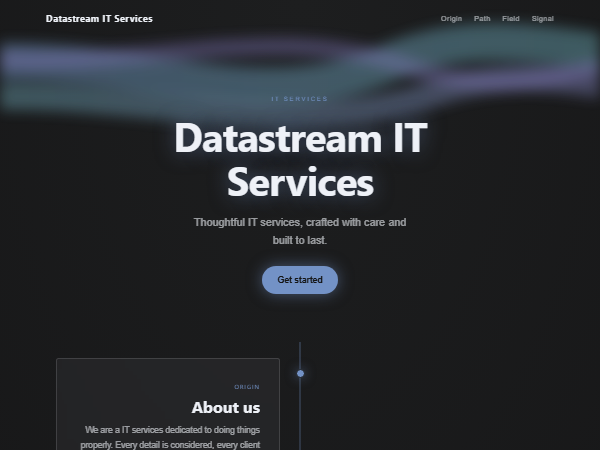Click the About us card heading
This screenshot has height=450, width=600.
pos(226,408)
